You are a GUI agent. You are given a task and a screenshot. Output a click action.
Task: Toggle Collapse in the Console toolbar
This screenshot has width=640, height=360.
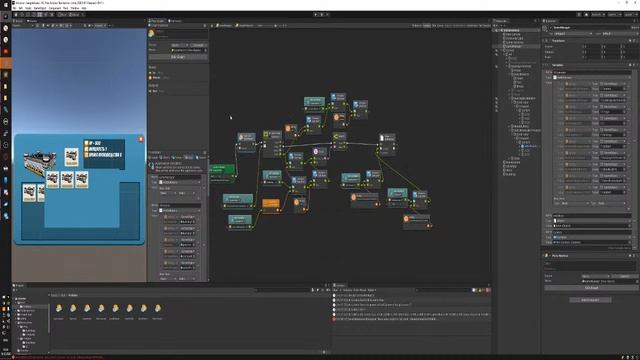[347, 290]
